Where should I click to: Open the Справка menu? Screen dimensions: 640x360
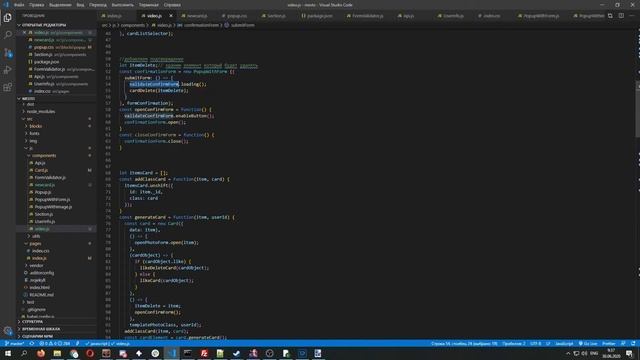tap(172, 5)
